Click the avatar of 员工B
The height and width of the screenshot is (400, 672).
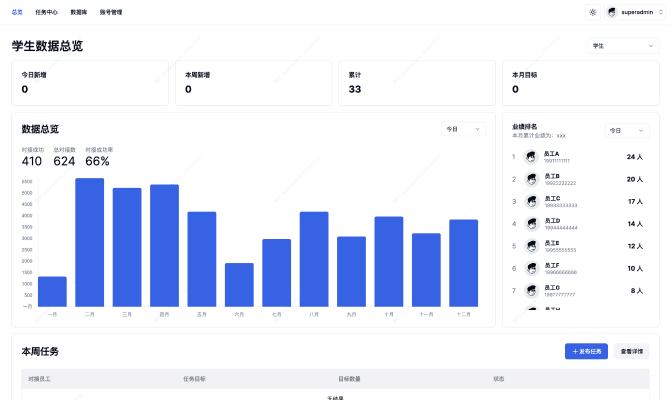[531, 179]
